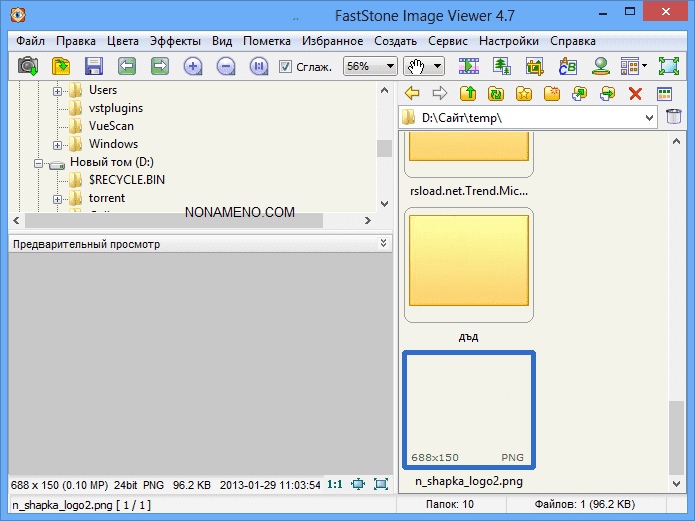Select the Windows folder in tree
The height and width of the screenshot is (521, 695).
pyautogui.click(x=112, y=144)
